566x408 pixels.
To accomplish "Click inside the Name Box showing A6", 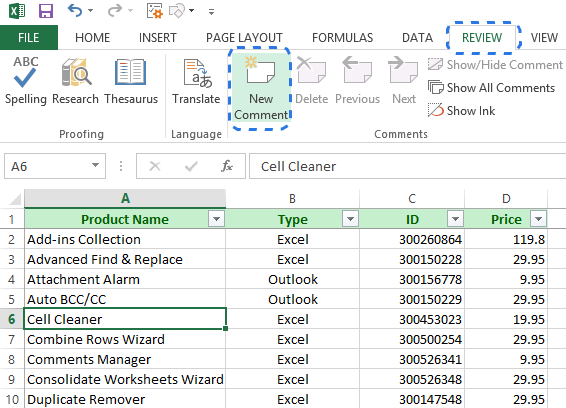I will tap(47, 166).
